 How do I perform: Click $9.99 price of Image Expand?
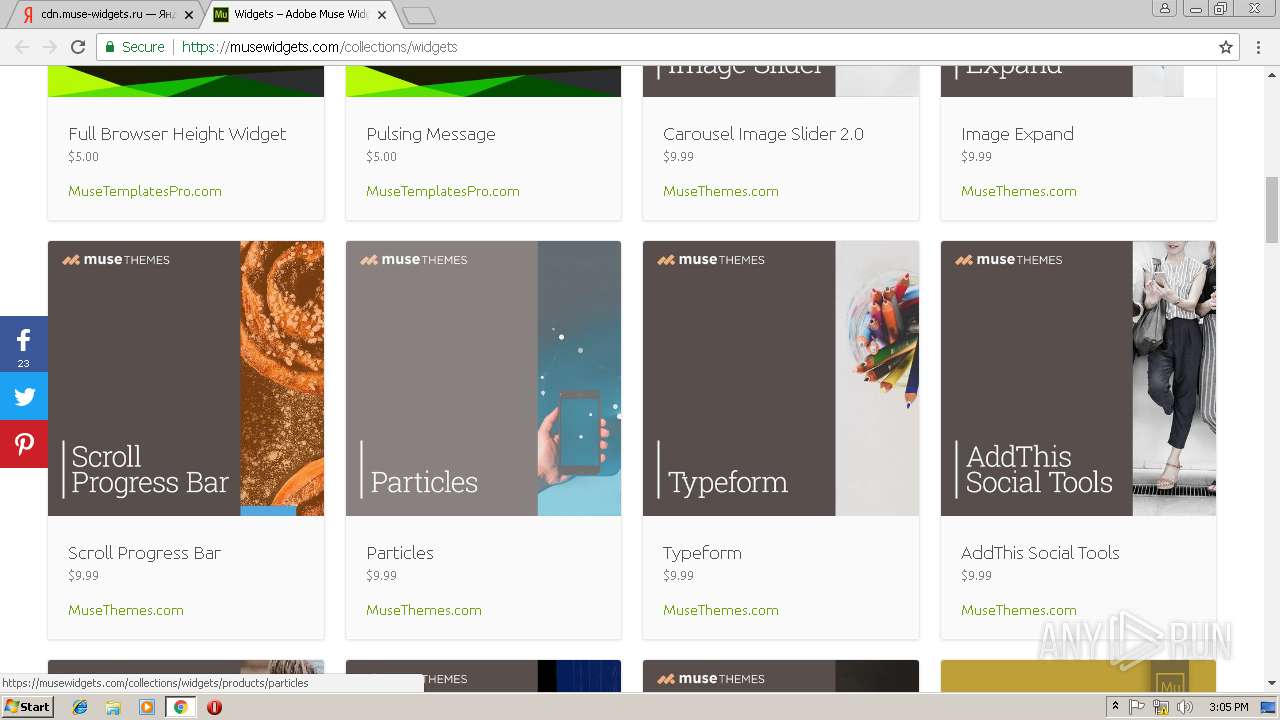[x=976, y=157]
